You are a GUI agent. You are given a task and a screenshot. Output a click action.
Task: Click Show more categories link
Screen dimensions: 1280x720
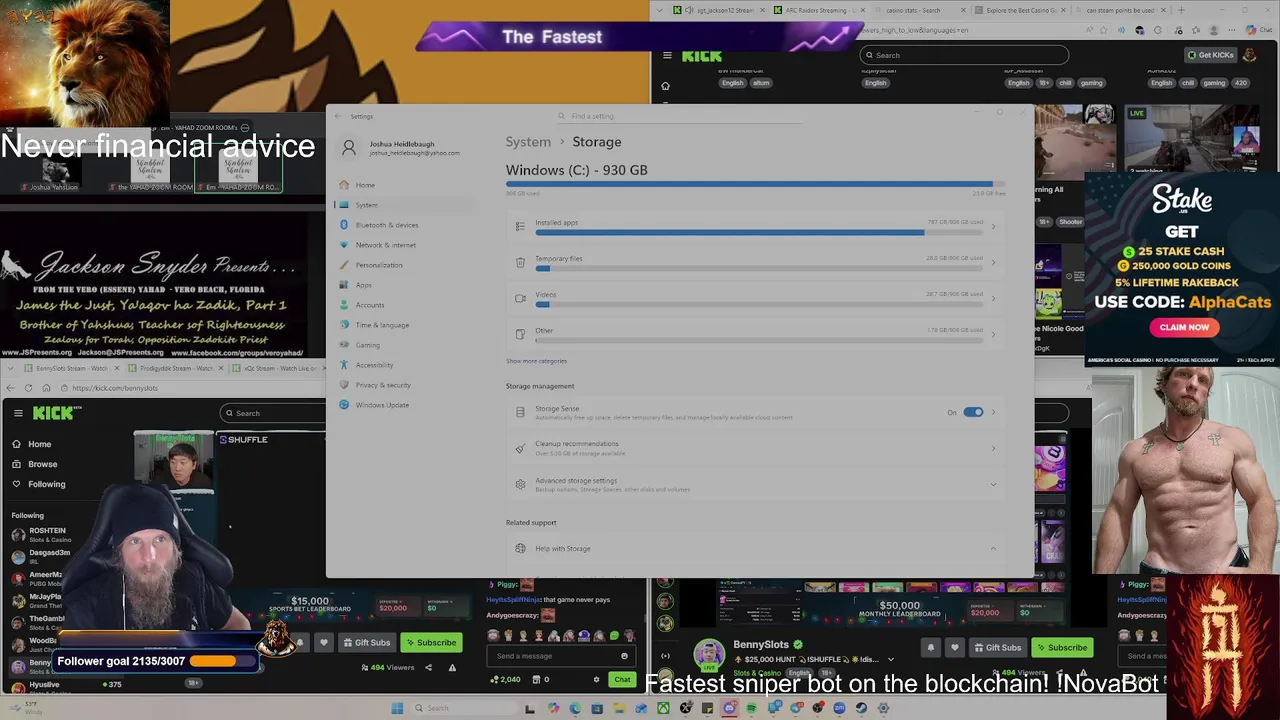click(536, 361)
